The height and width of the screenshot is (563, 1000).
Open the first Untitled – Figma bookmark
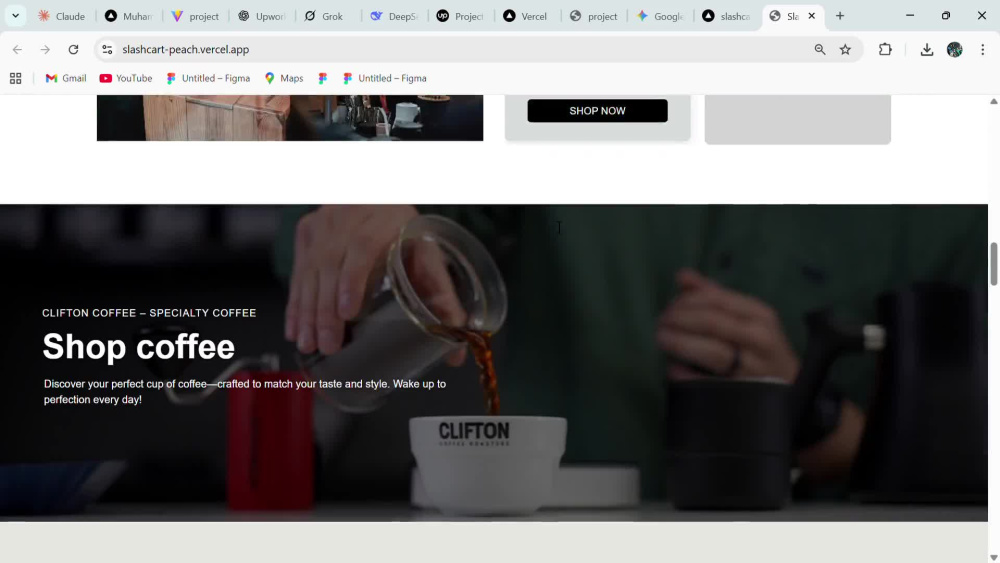209,78
